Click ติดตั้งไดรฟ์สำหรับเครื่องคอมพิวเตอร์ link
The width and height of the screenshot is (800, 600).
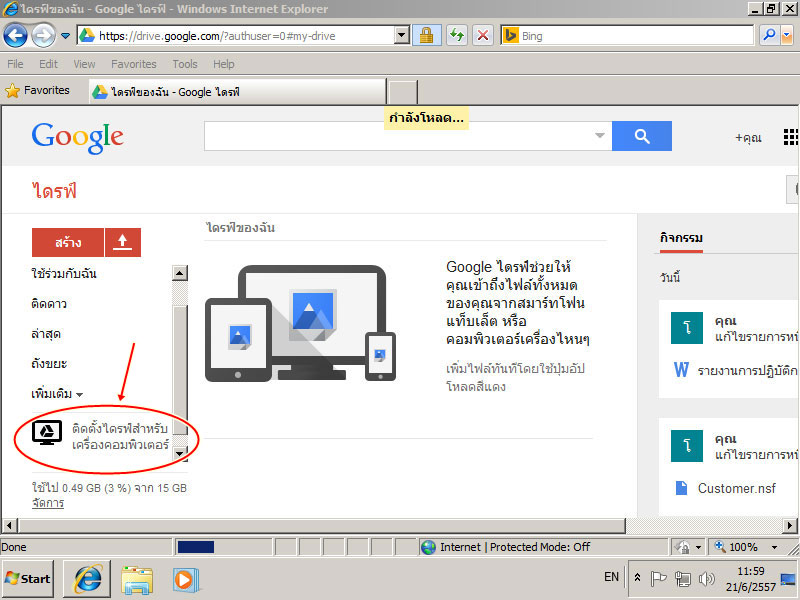(x=120, y=436)
